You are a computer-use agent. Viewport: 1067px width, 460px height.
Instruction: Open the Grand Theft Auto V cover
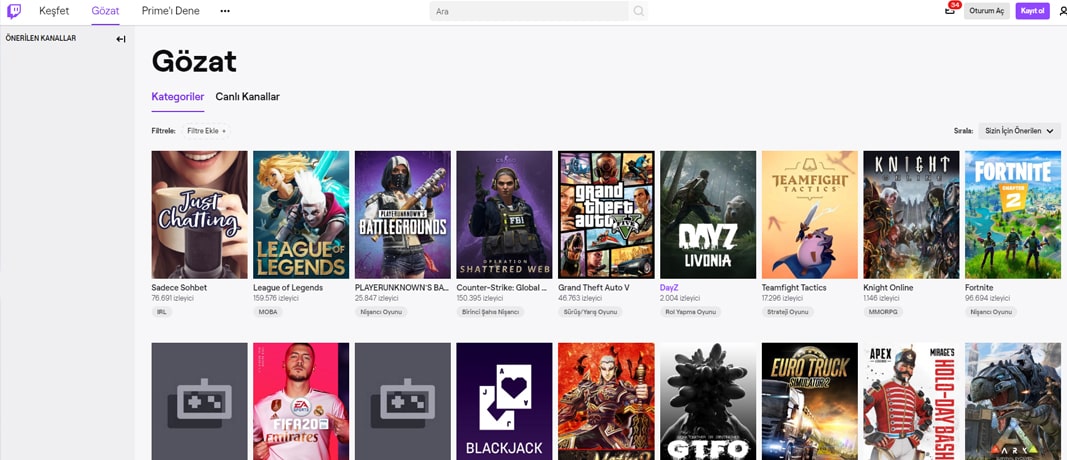click(606, 214)
